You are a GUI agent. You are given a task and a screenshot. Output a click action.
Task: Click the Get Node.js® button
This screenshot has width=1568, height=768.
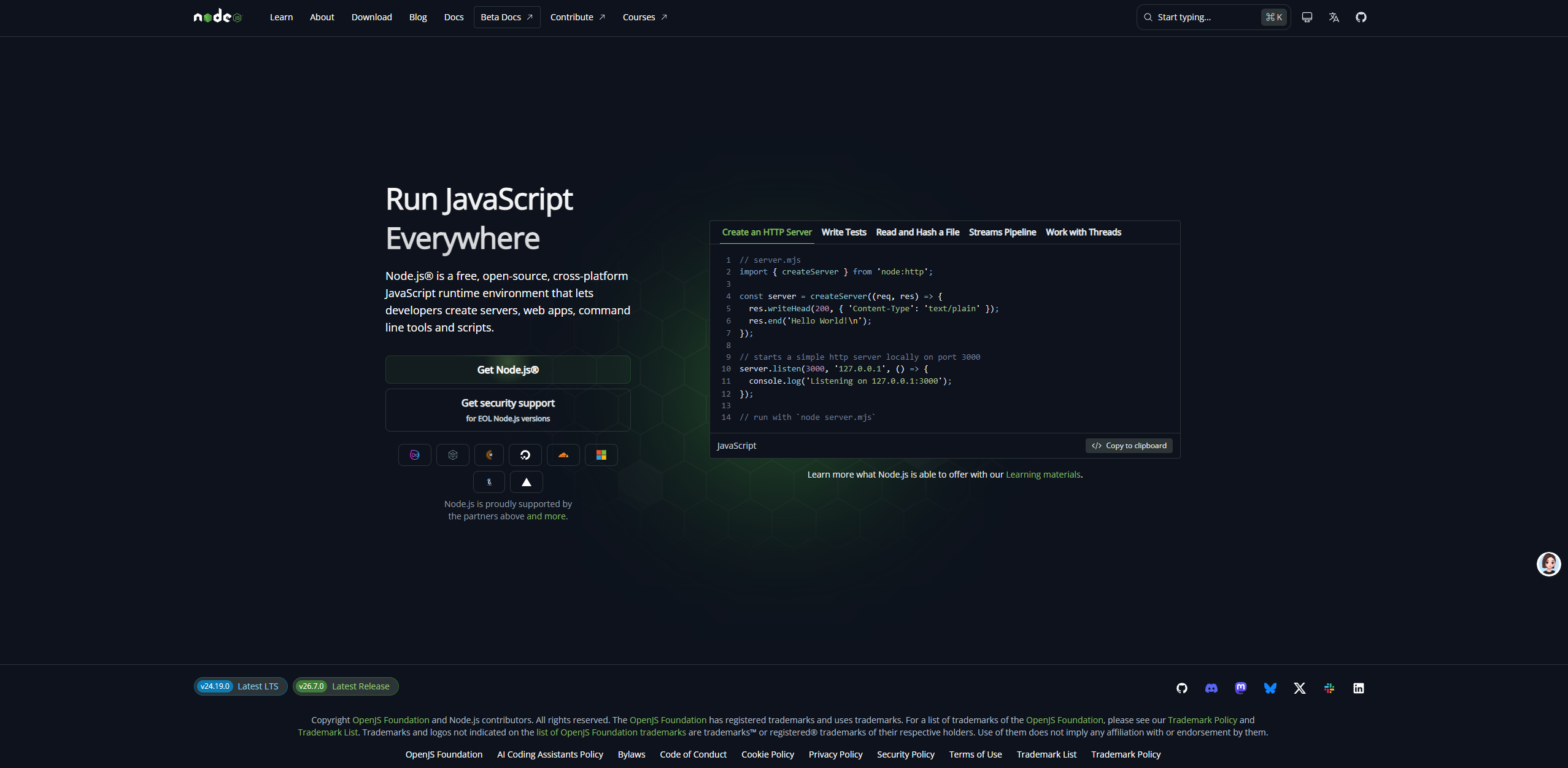pyautogui.click(x=508, y=370)
